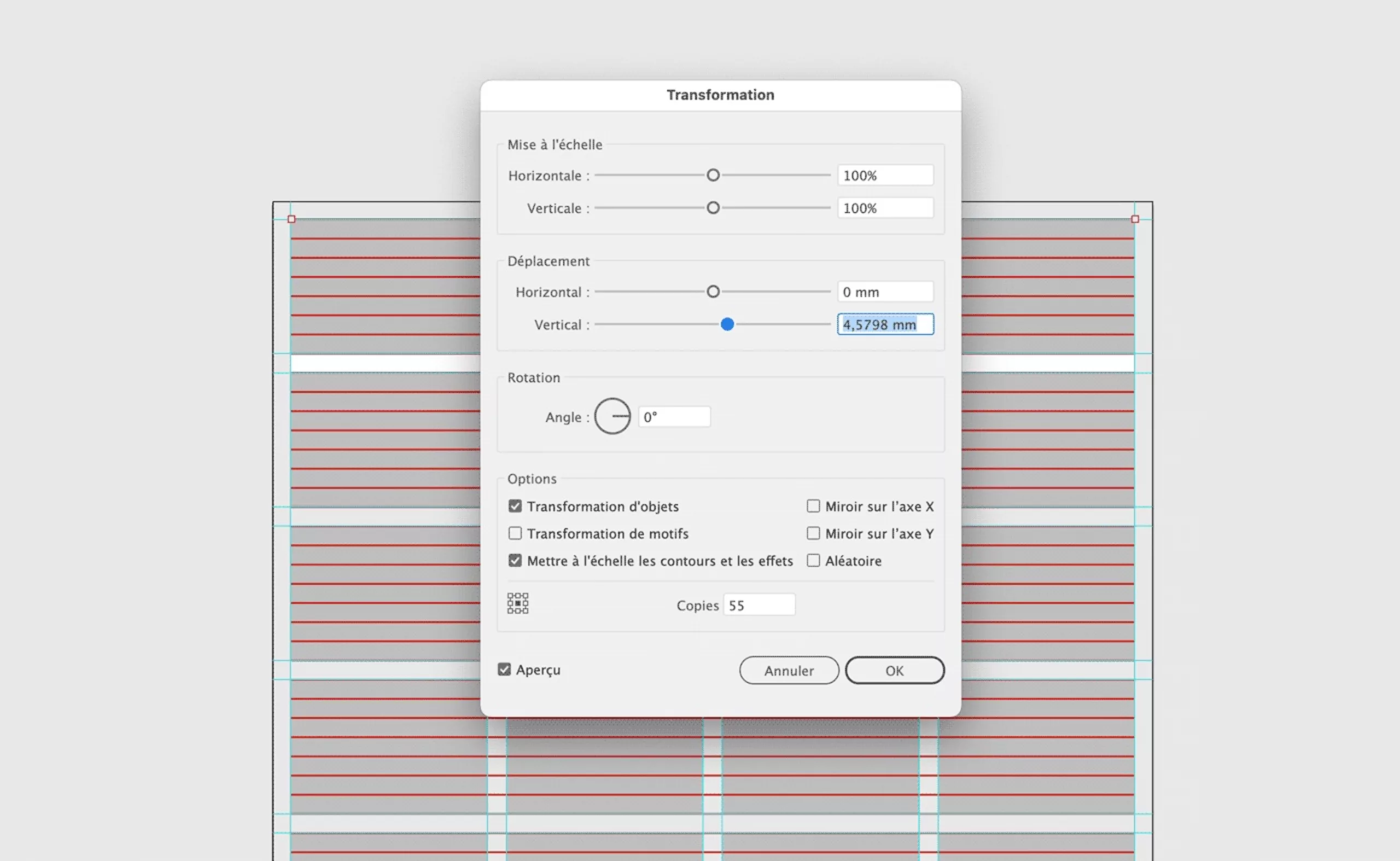Enable Miroir sur l'axe X

pos(813,505)
